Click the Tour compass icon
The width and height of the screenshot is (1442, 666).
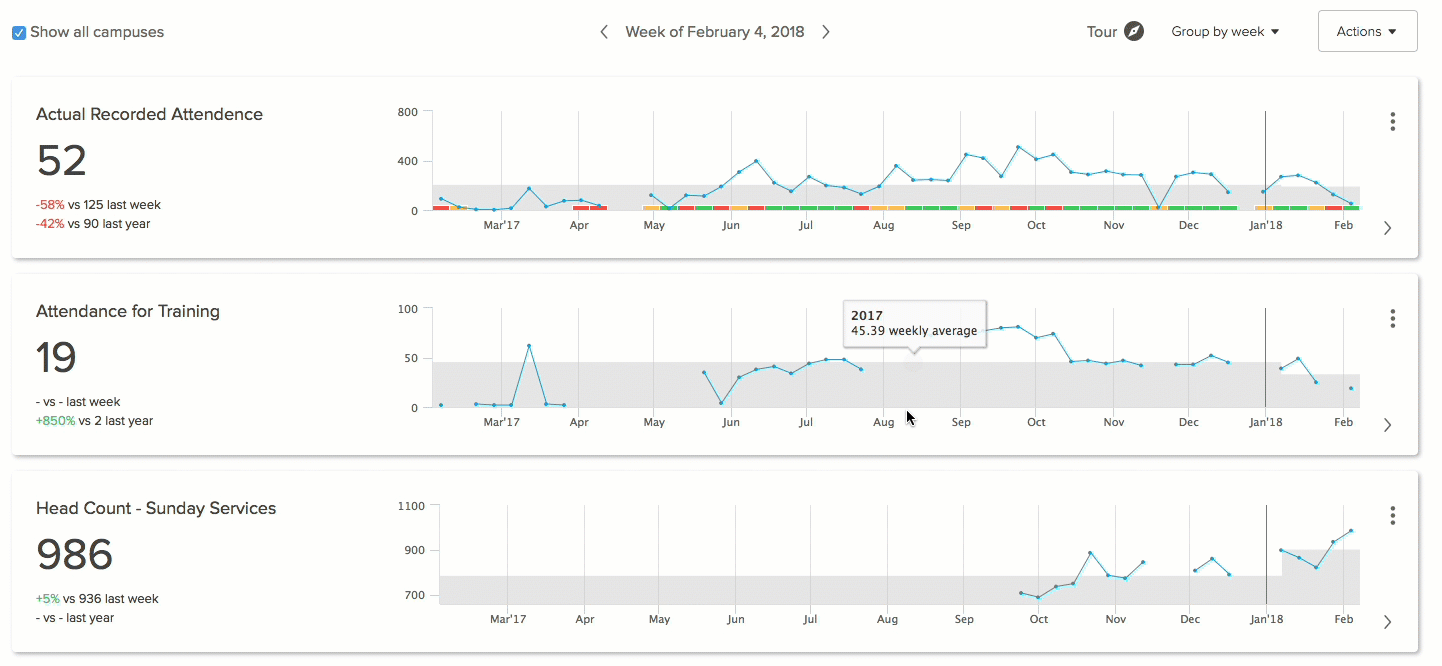(x=1134, y=31)
